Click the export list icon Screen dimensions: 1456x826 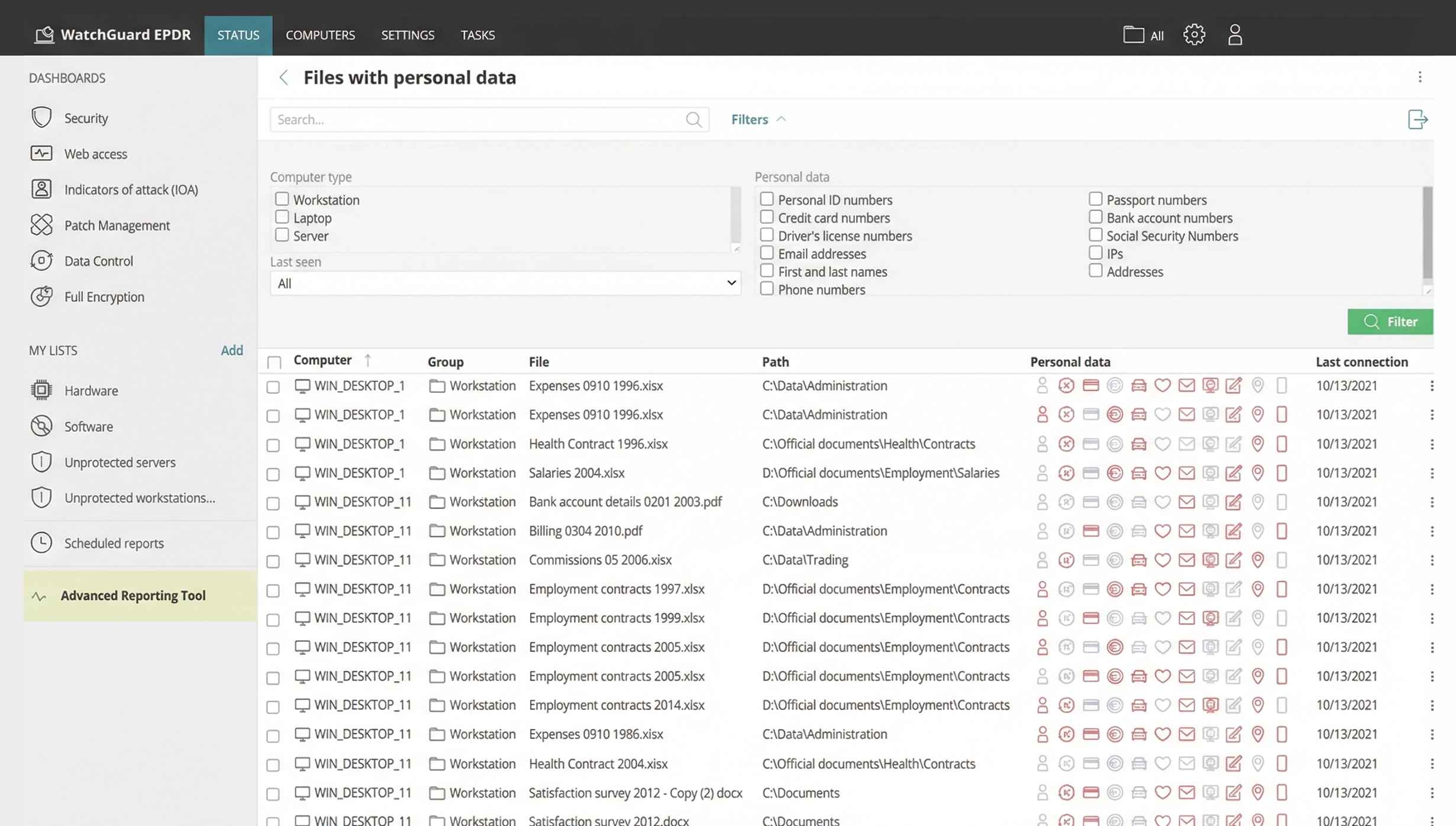pos(1418,120)
